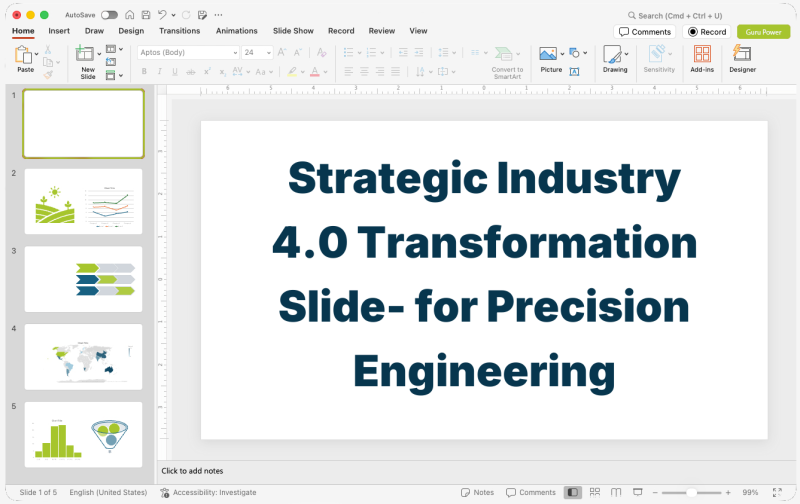Click the Cut scissors icon
The image size is (800, 504).
(x=48, y=49)
